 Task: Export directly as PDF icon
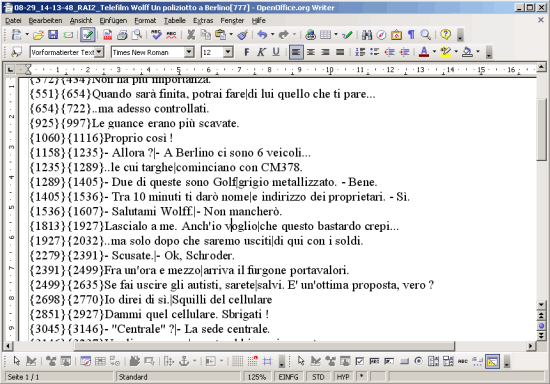pyautogui.click(x=108, y=34)
